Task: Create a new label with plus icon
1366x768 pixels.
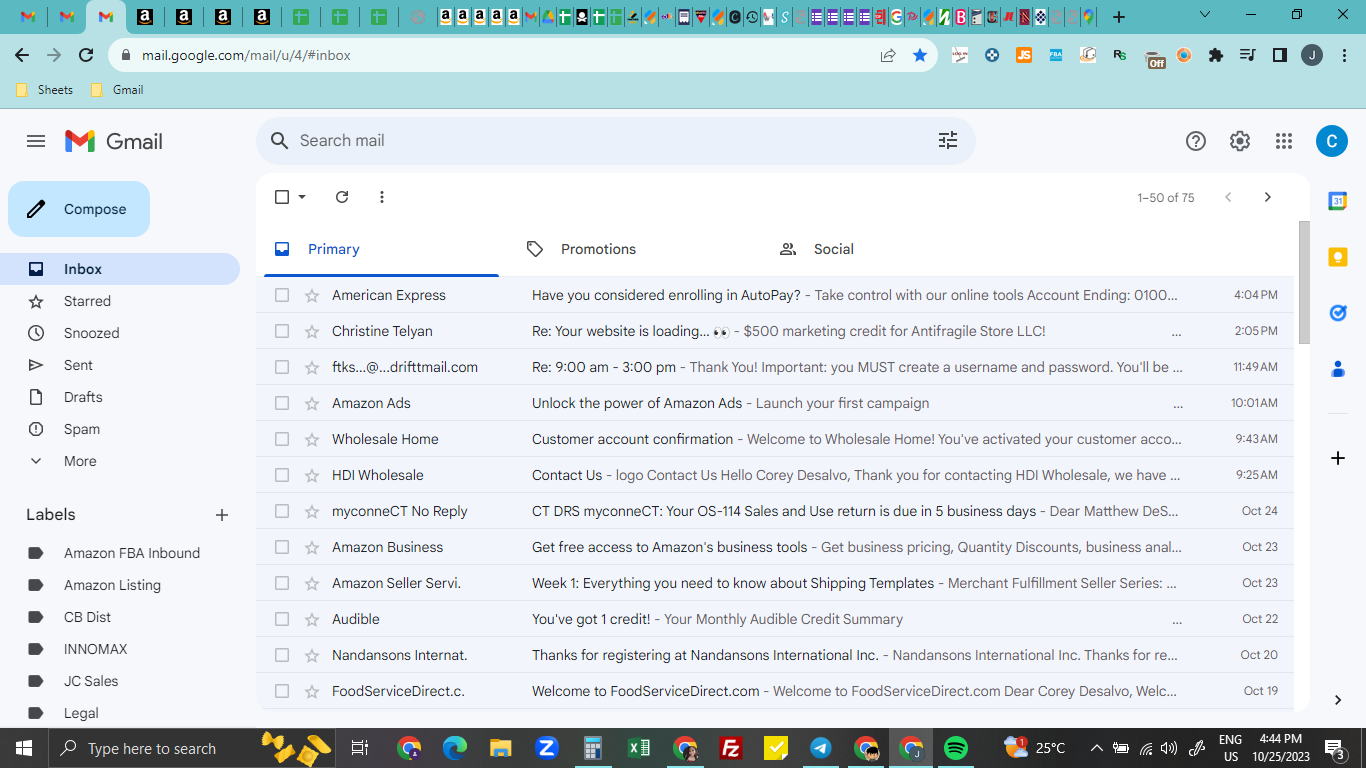Action: click(x=222, y=515)
